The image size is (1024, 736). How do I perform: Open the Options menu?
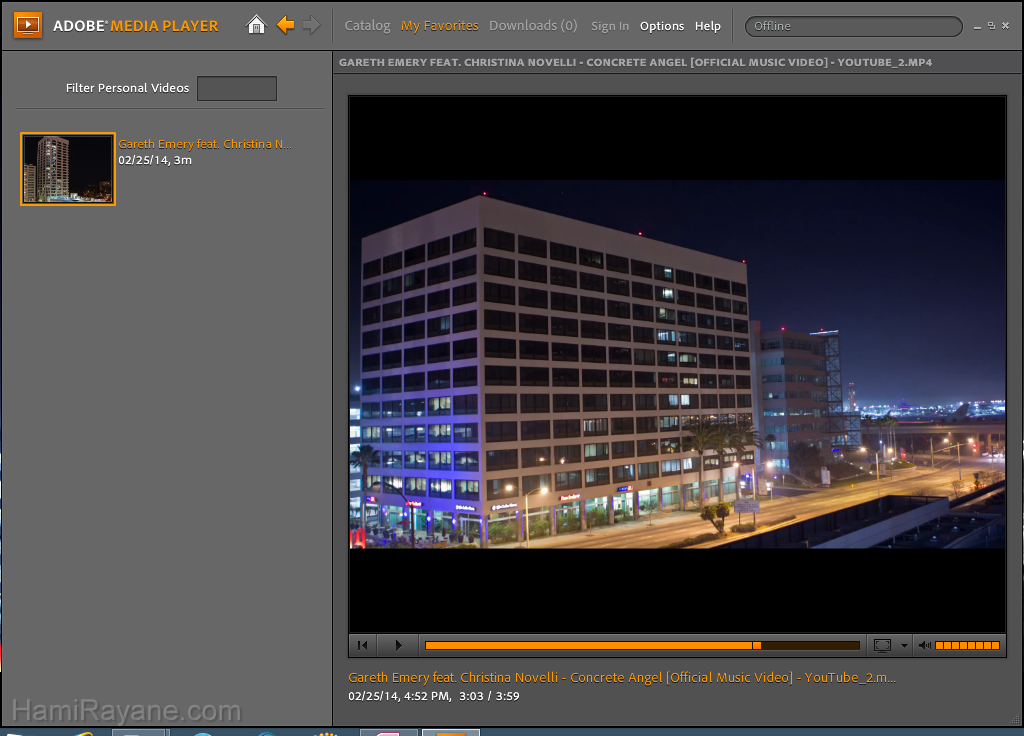[662, 26]
